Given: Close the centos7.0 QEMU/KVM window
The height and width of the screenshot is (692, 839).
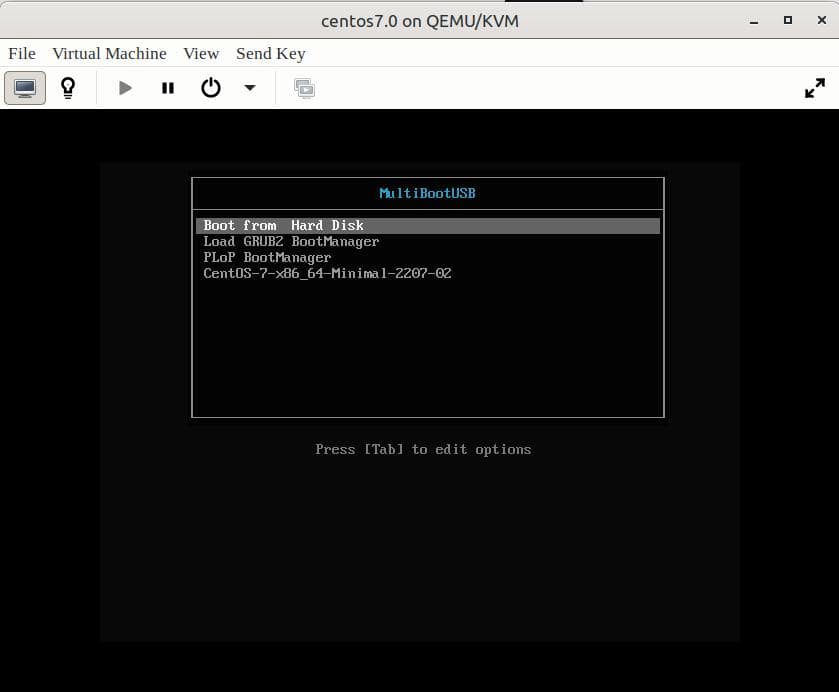Looking at the screenshot, I should click(x=822, y=20).
